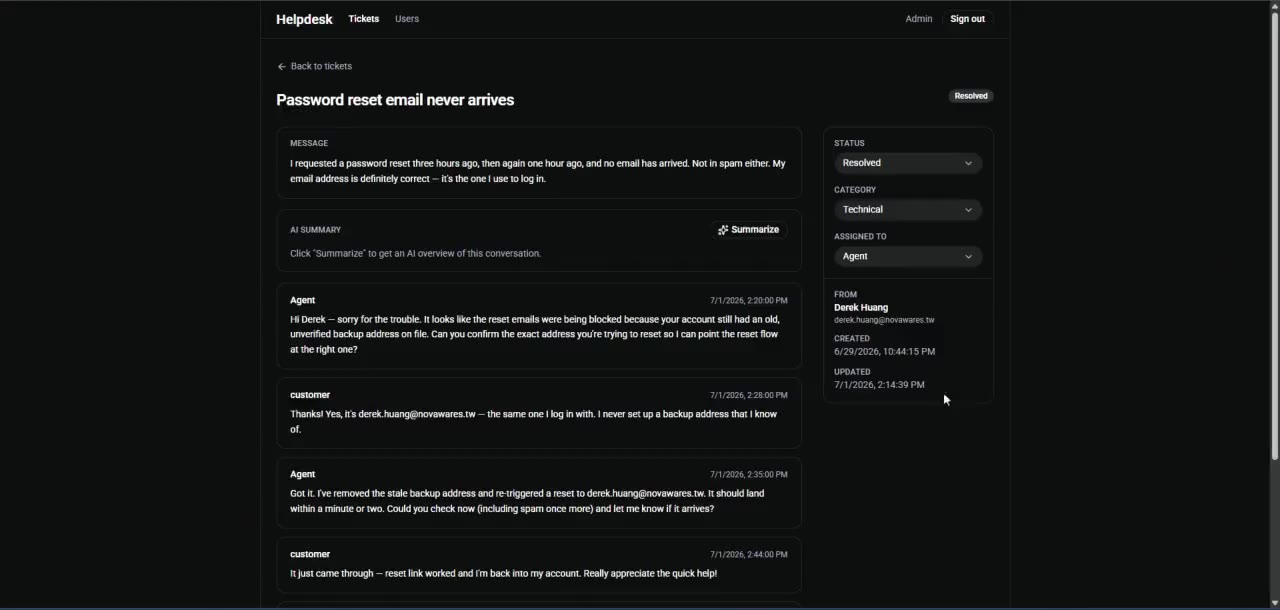Click the Helpdesk logo title

304,19
